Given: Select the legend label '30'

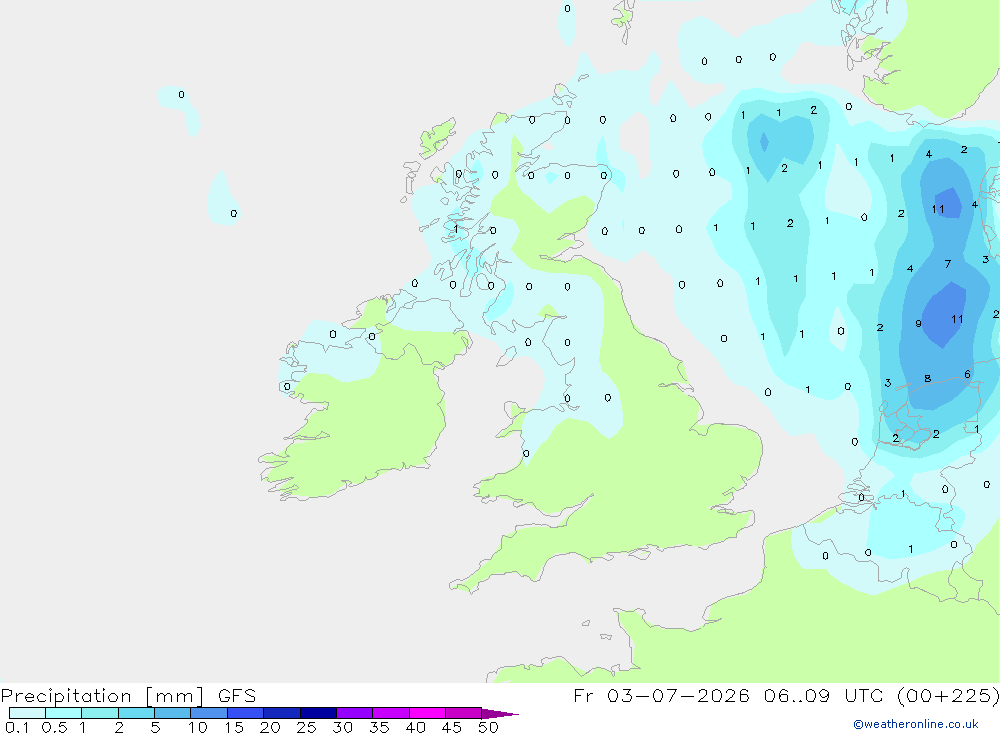Looking at the screenshot, I should pos(342,727).
